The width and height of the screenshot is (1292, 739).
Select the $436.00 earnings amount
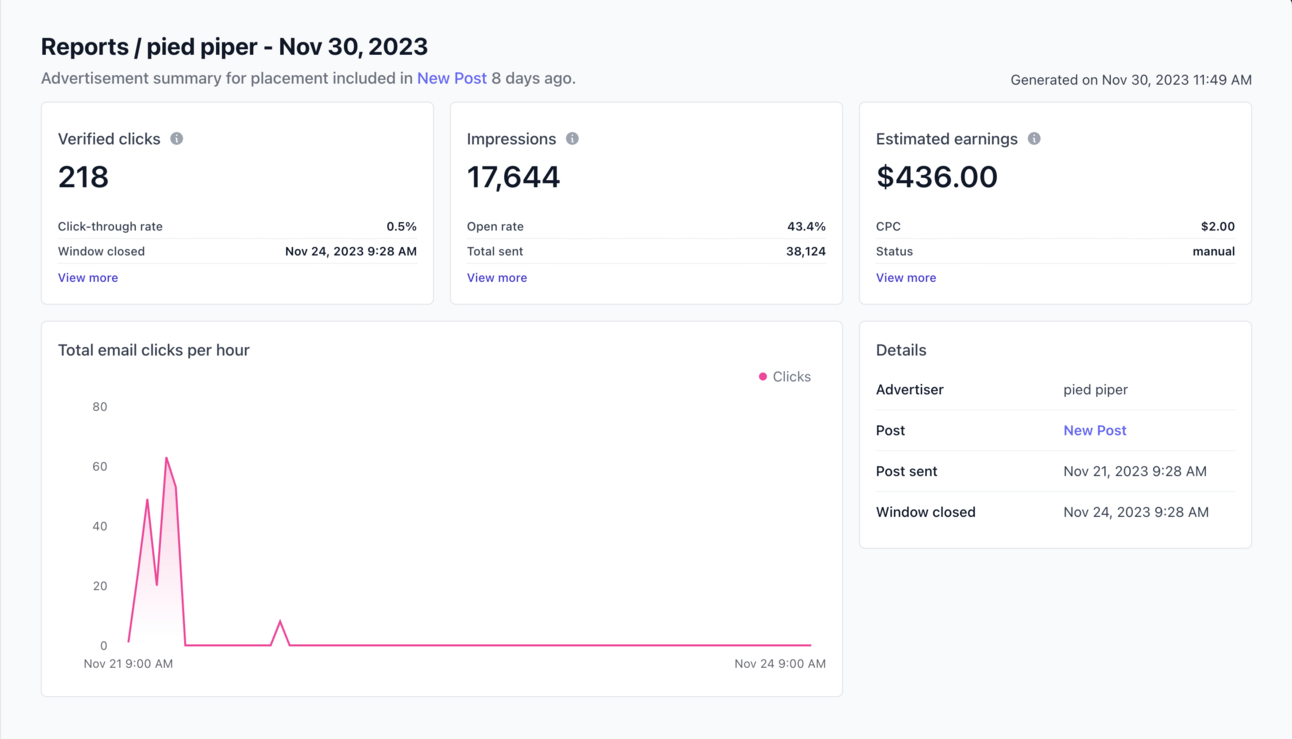pos(937,177)
